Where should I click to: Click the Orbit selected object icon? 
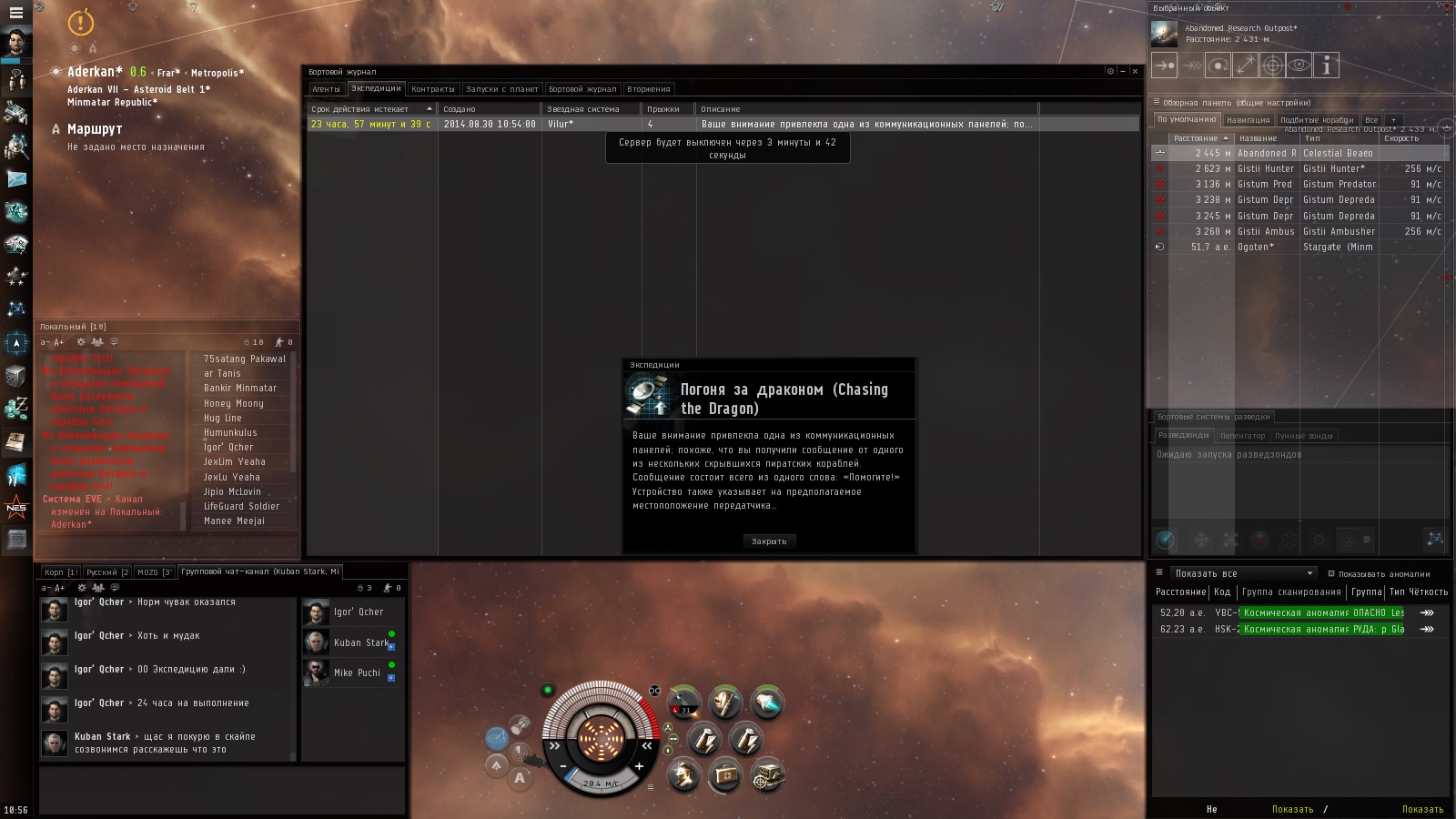pyautogui.click(x=1218, y=66)
